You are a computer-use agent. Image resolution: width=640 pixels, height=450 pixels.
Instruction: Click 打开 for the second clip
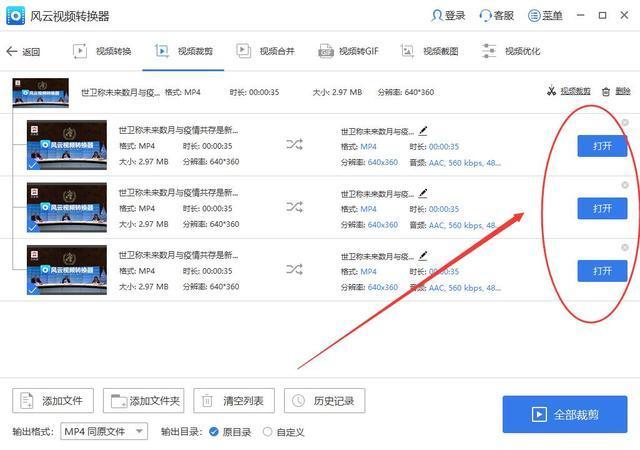(602, 209)
